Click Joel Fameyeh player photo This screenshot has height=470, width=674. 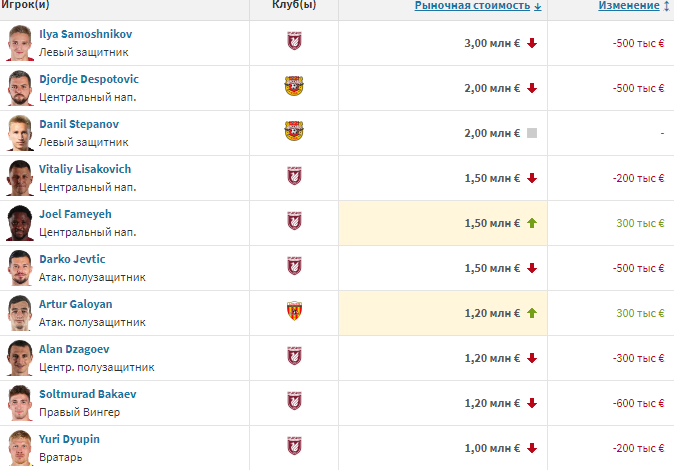pyautogui.click(x=19, y=223)
